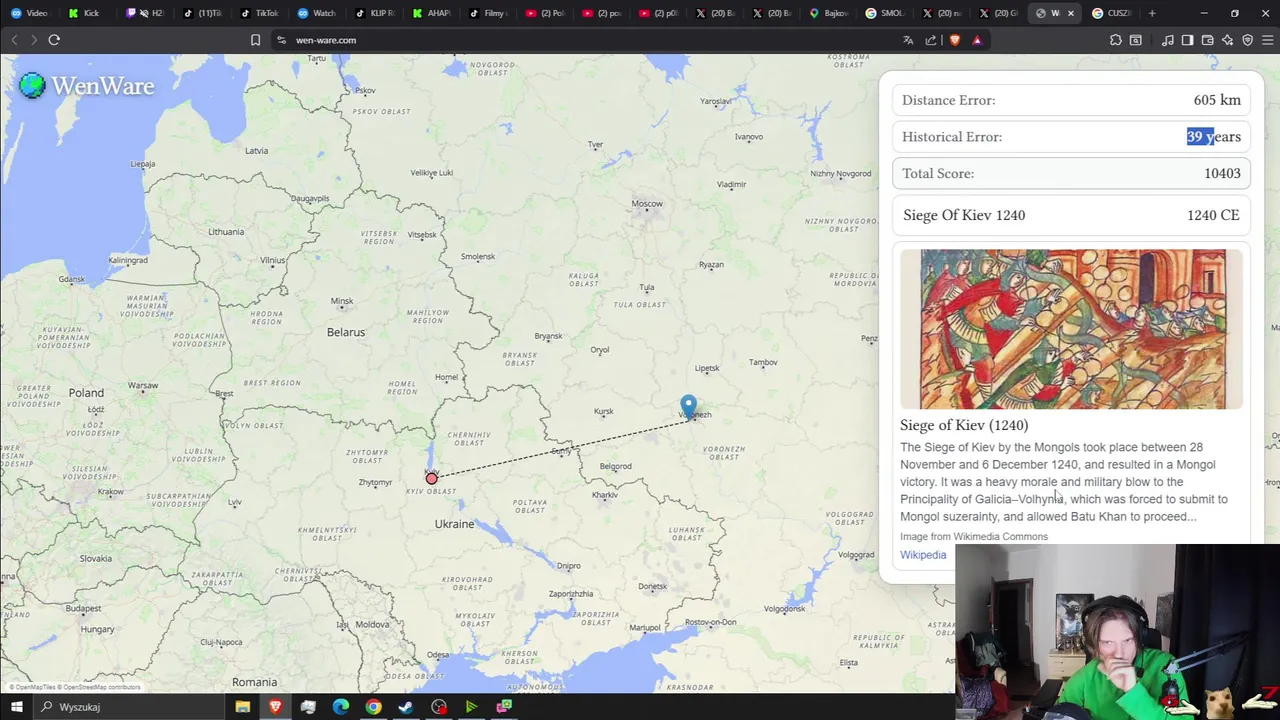Click the blue guess pin near Voronezh
Screen dimensions: 1280x720
688,407
